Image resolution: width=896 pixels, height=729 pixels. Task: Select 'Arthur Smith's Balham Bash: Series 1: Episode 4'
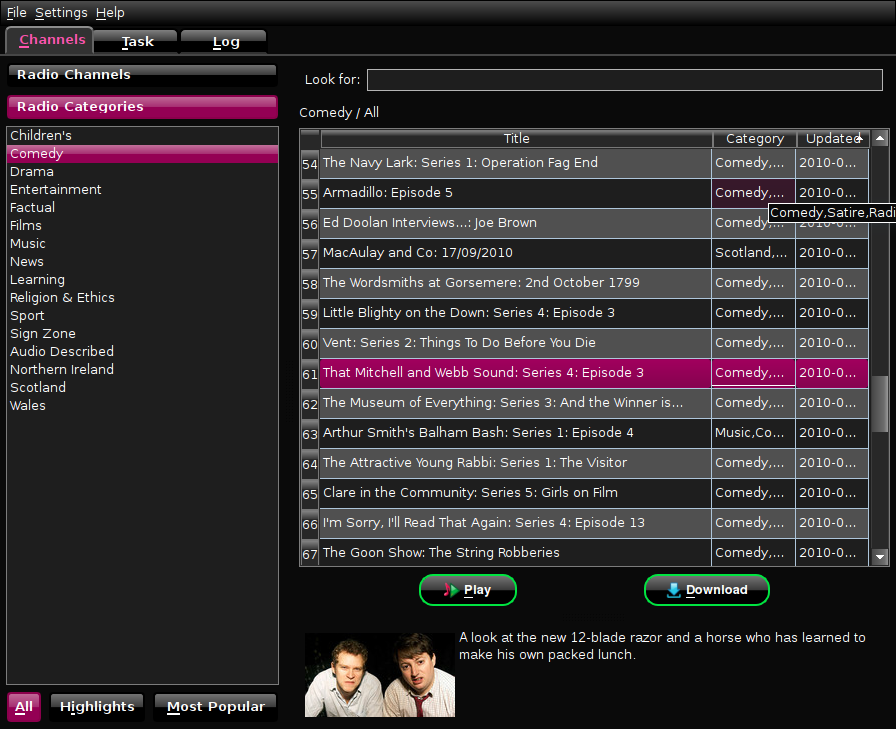(x=515, y=433)
